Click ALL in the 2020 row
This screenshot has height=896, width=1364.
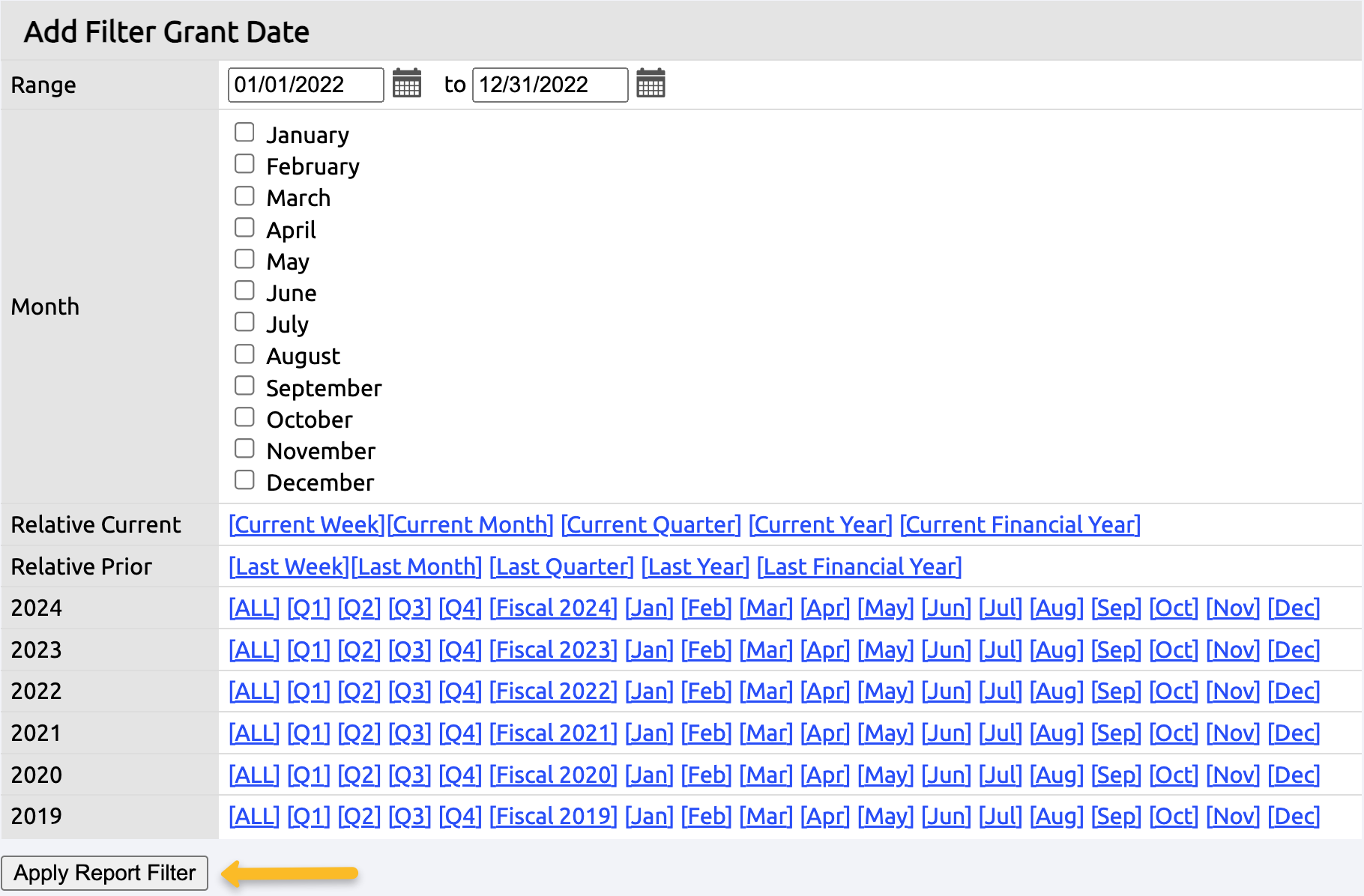tap(254, 775)
